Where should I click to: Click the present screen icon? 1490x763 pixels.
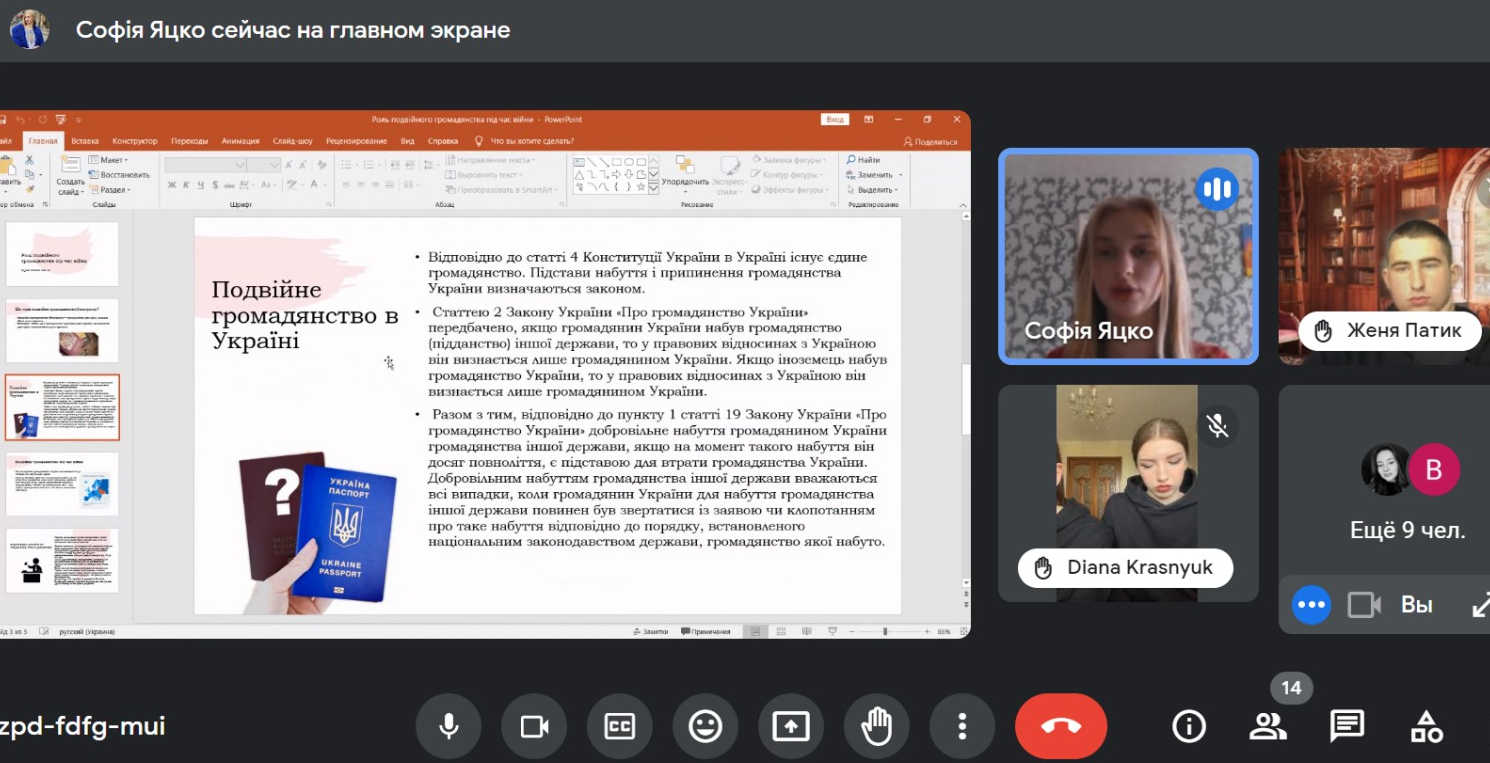point(790,726)
